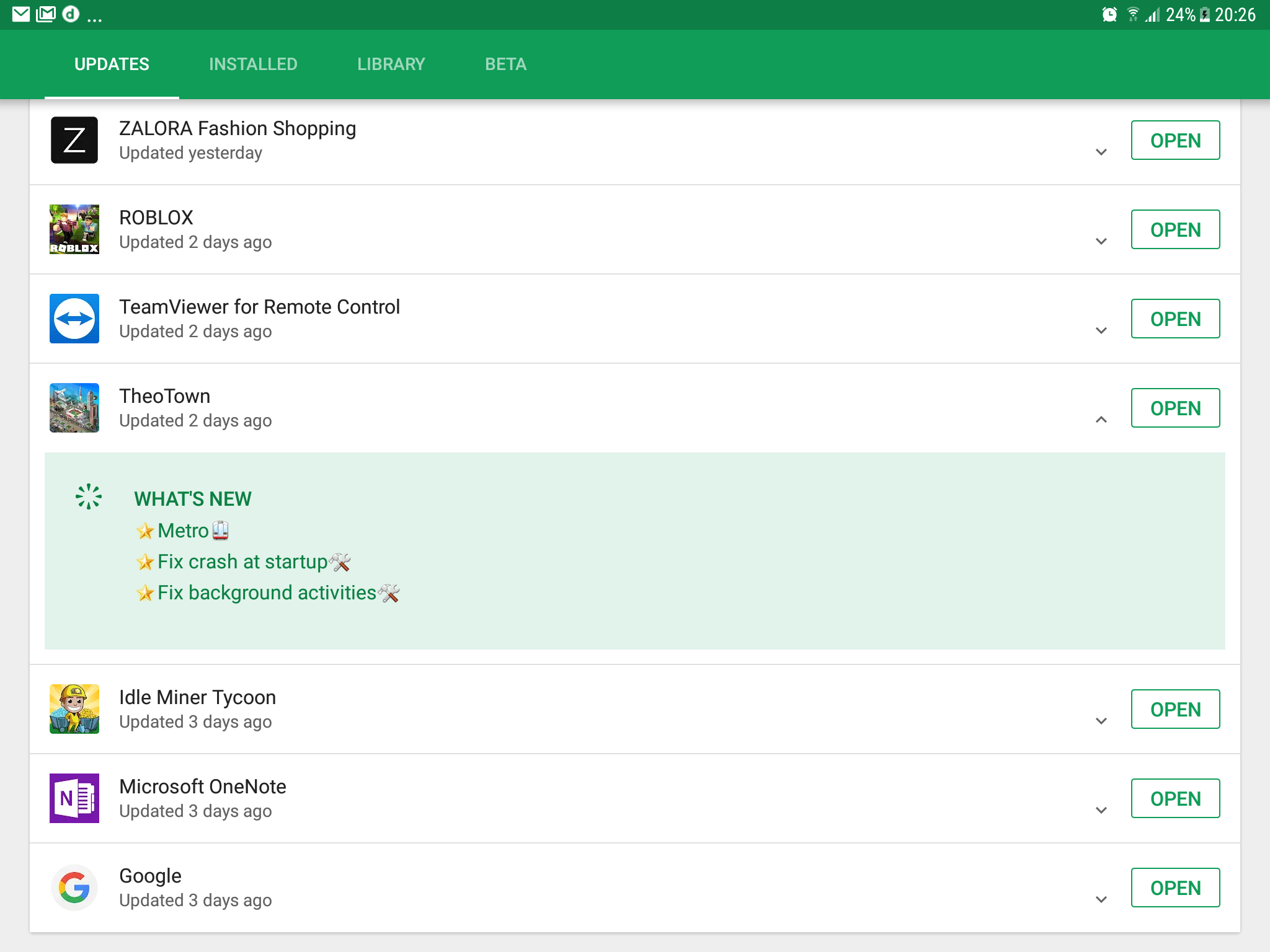The image size is (1270, 952).
Task: Tap the 'Google' title text
Action: pos(150,876)
